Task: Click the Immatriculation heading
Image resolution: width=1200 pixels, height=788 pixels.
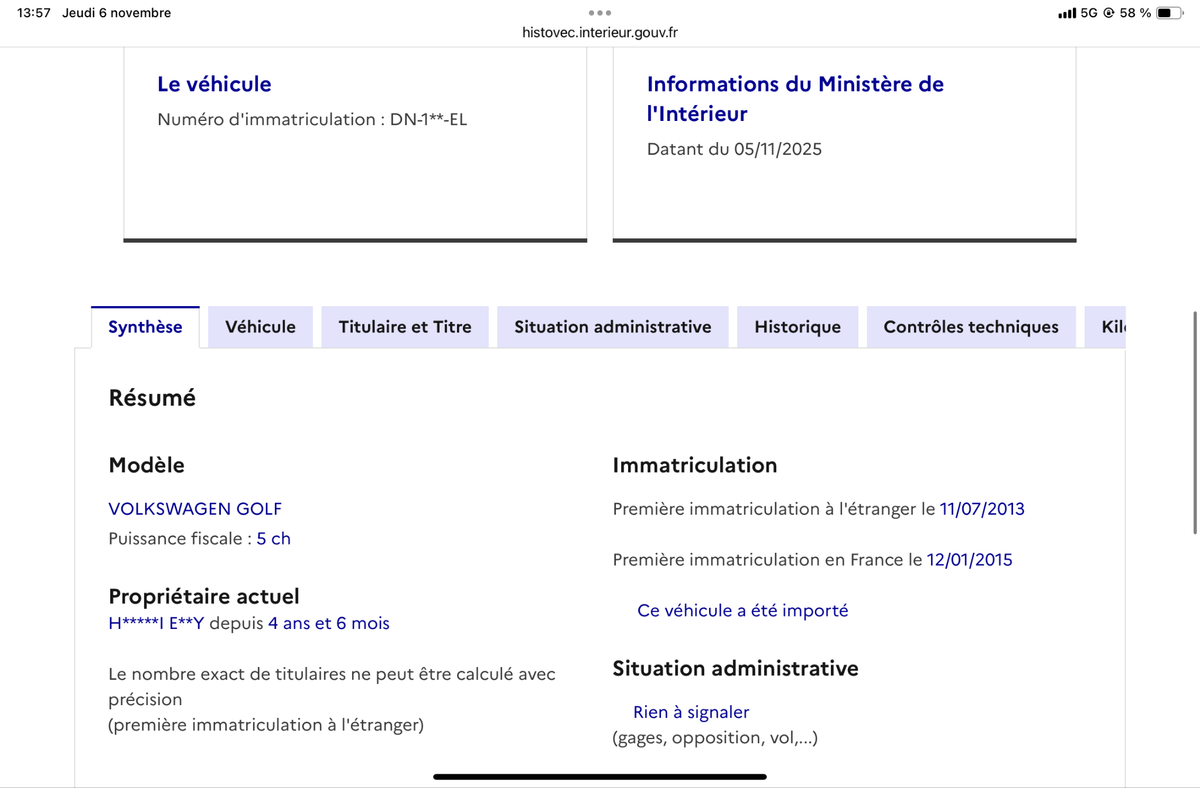Action: [x=695, y=465]
